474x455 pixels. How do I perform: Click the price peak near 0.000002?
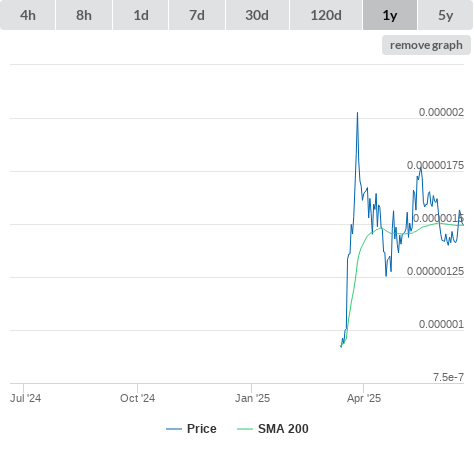pos(357,113)
